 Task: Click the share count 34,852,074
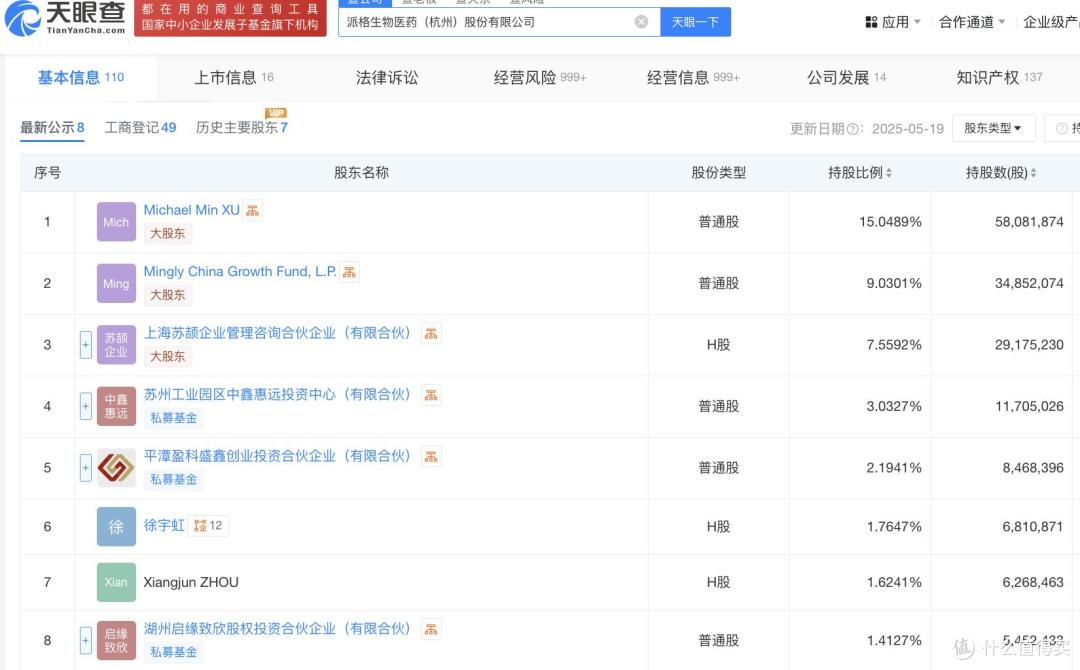[1029, 283]
